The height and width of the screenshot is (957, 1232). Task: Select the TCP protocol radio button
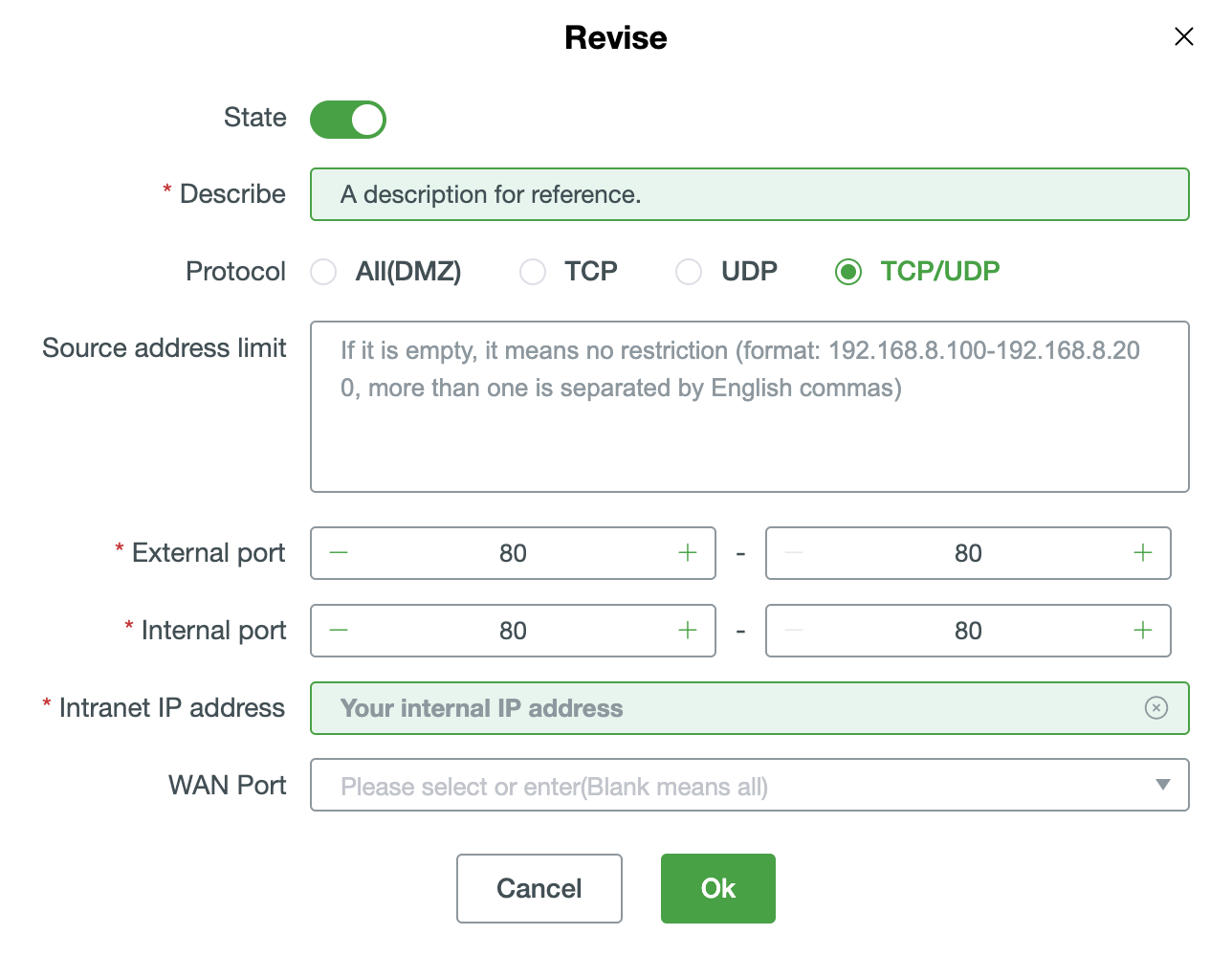[533, 272]
